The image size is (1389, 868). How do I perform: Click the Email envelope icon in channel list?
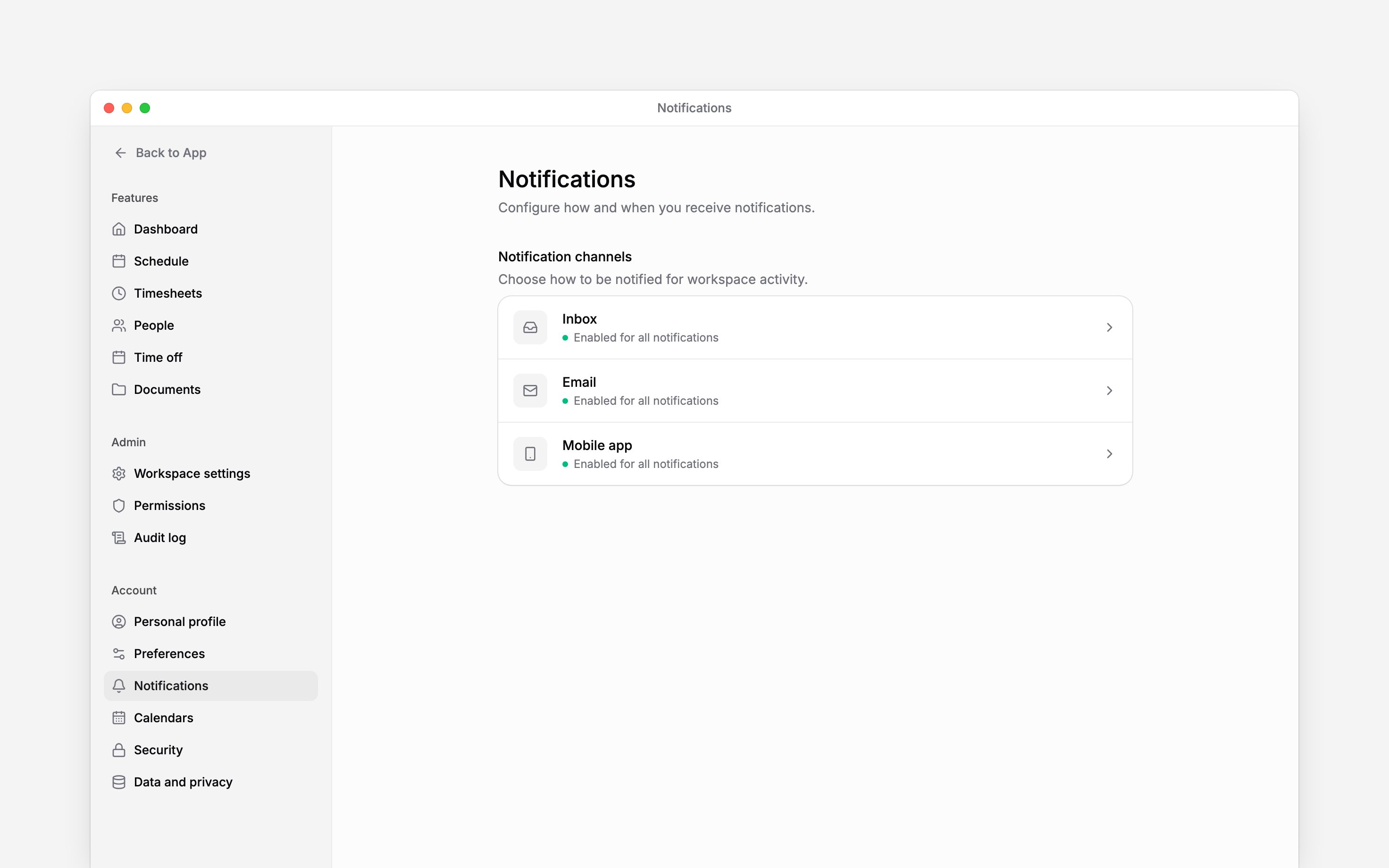[530, 391]
